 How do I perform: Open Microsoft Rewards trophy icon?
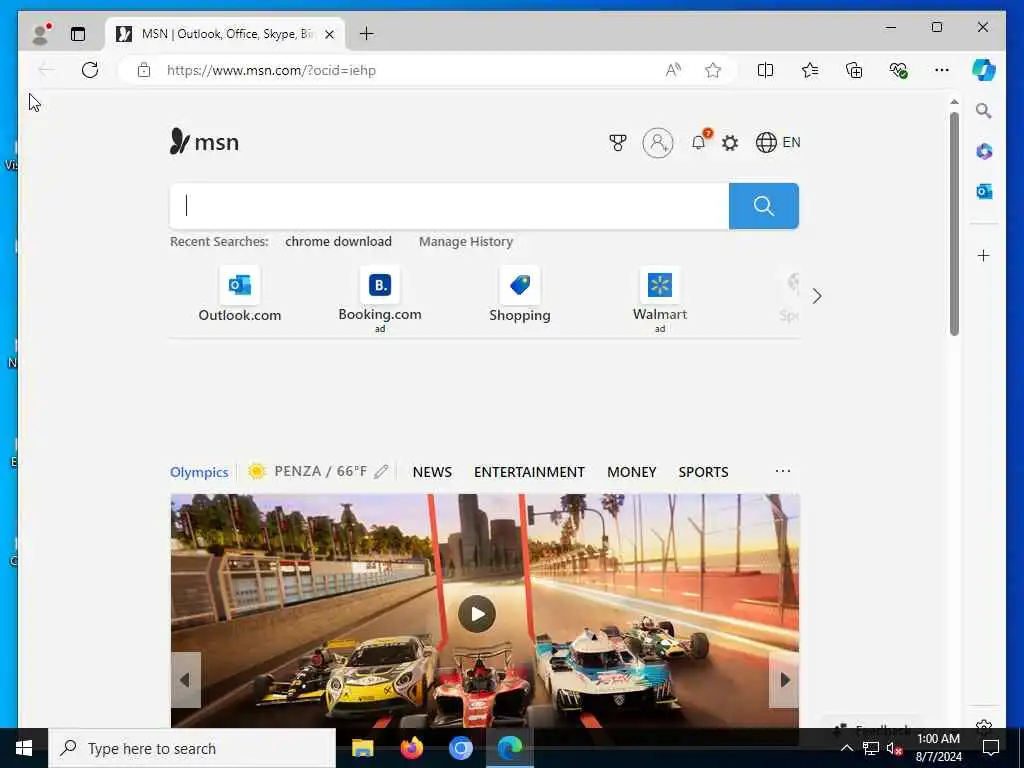(618, 142)
